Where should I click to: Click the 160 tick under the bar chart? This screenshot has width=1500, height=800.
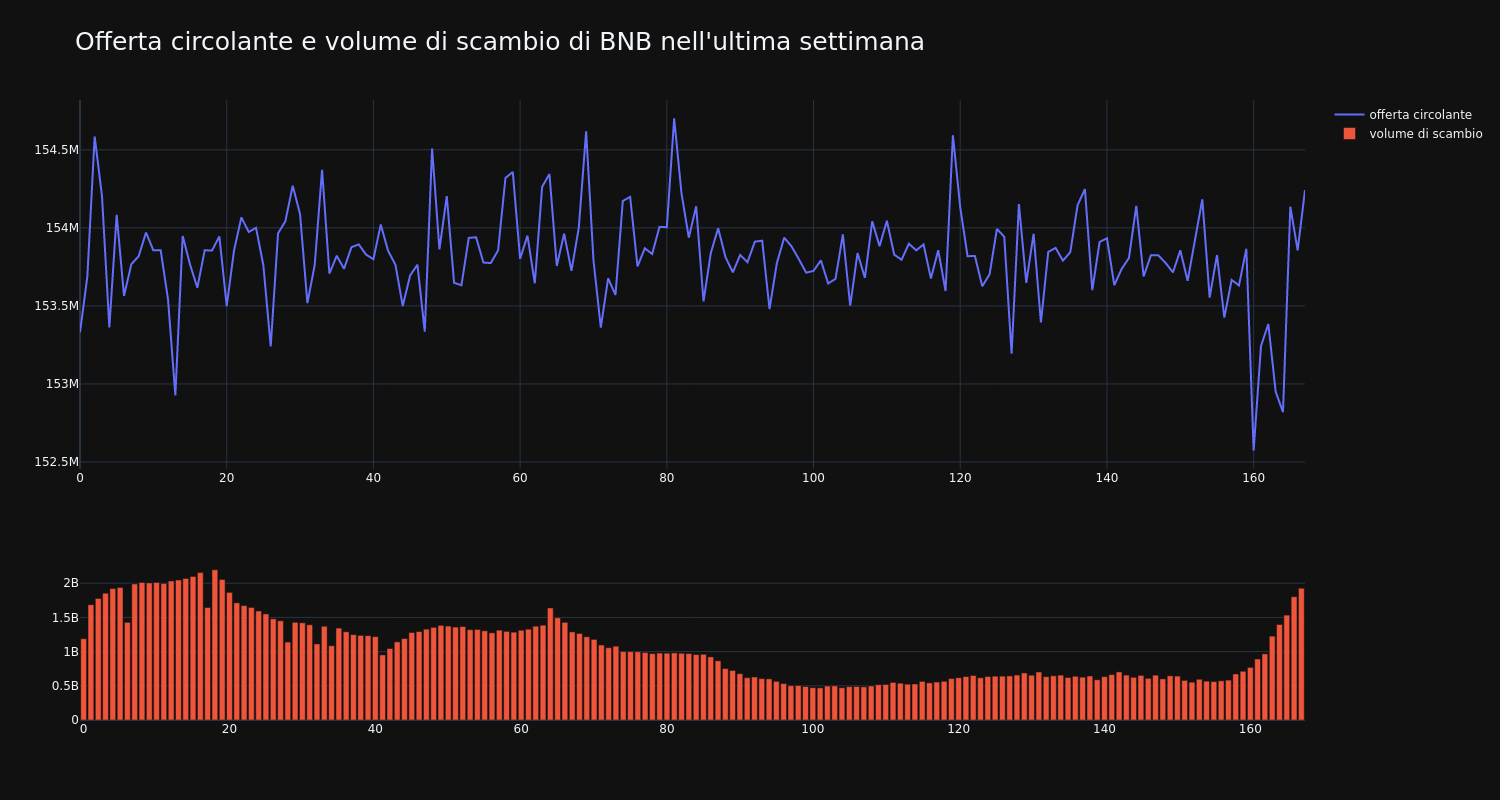point(1250,729)
